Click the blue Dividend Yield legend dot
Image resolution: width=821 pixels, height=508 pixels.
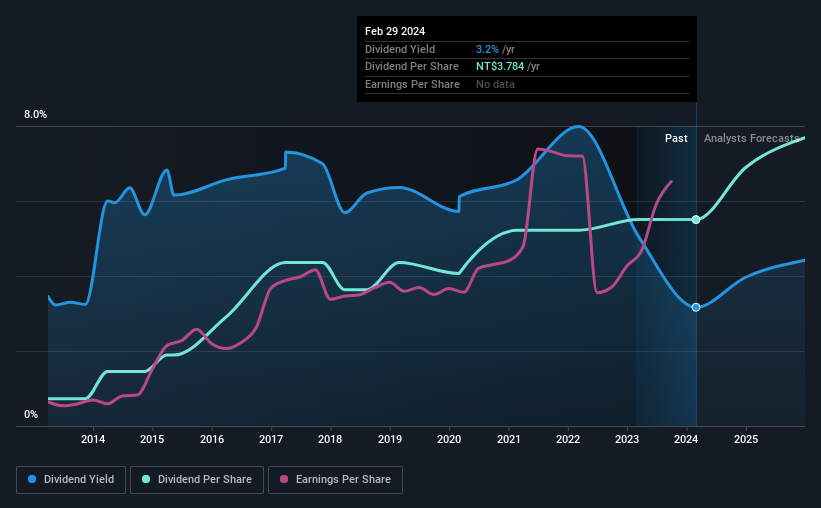pyautogui.click(x=32, y=479)
